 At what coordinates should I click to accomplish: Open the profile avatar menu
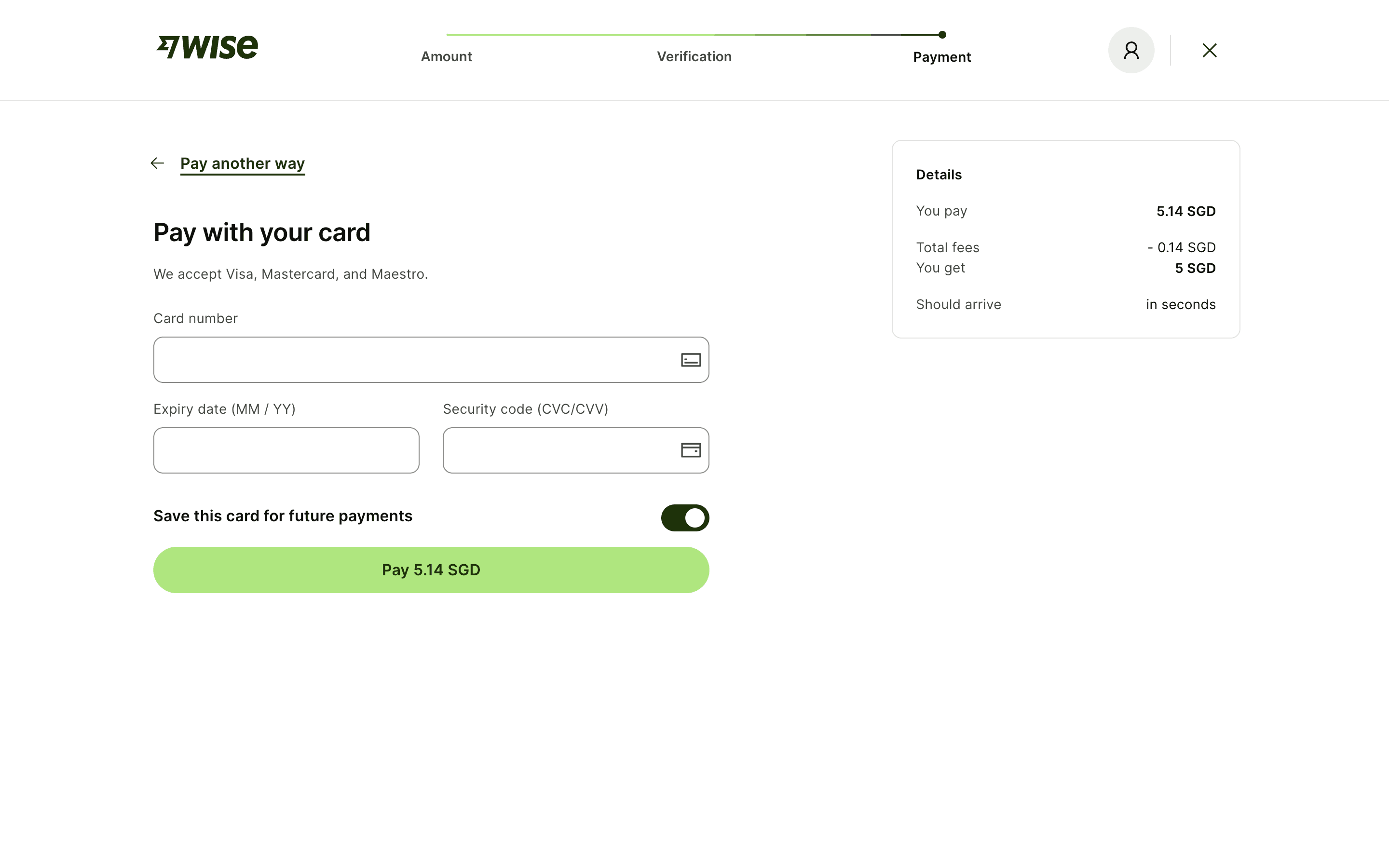pyautogui.click(x=1130, y=51)
